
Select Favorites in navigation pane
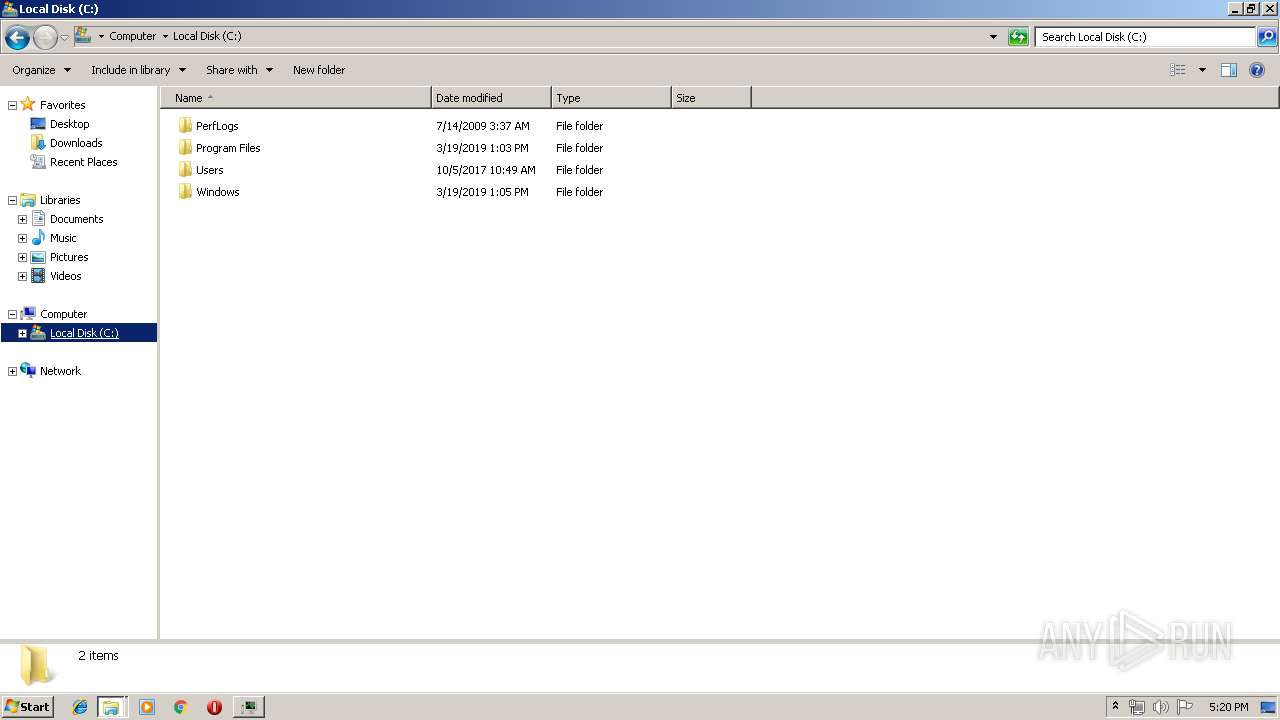click(x=62, y=105)
